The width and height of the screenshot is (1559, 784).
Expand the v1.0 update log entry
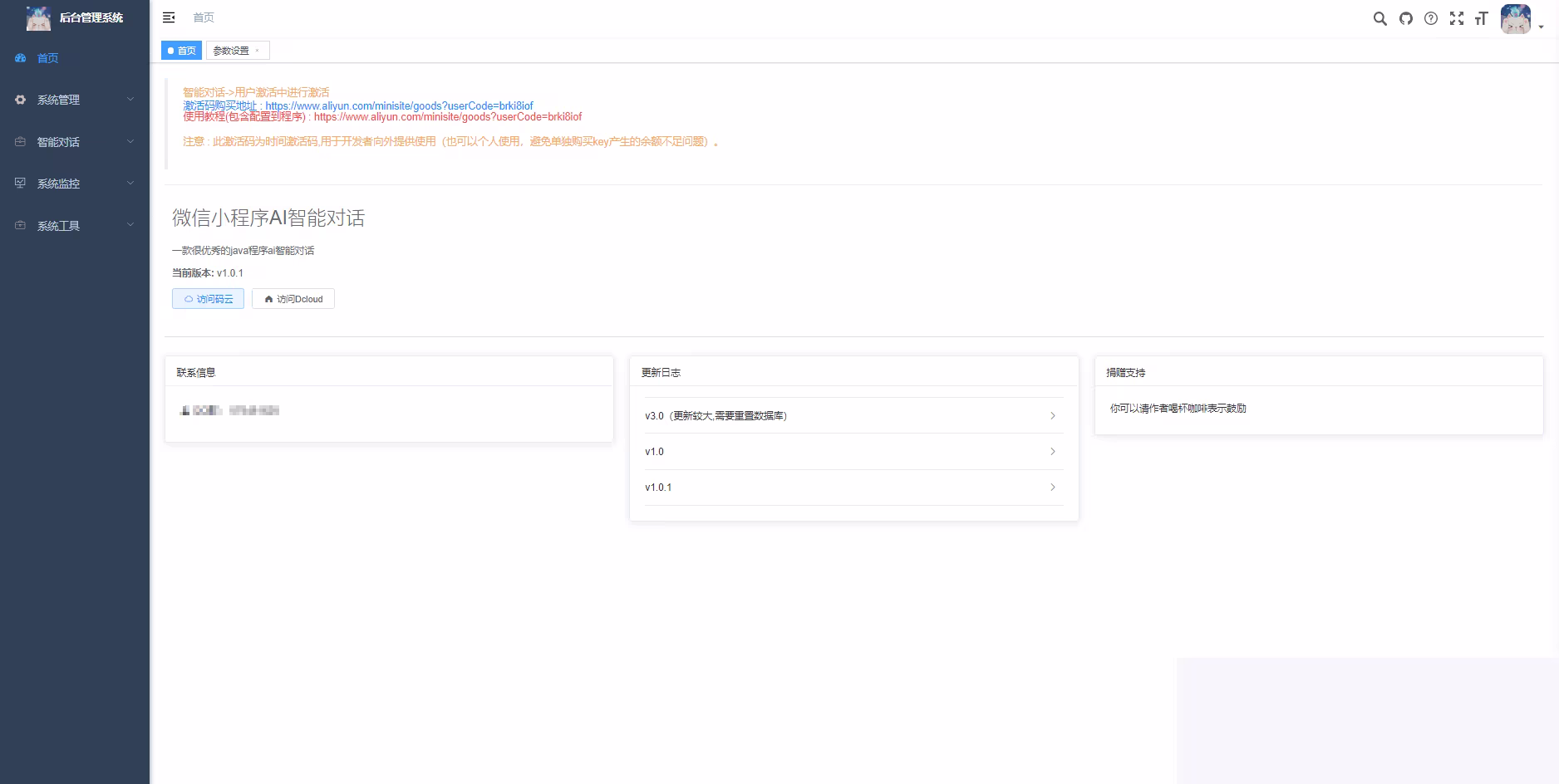(853, 452)
